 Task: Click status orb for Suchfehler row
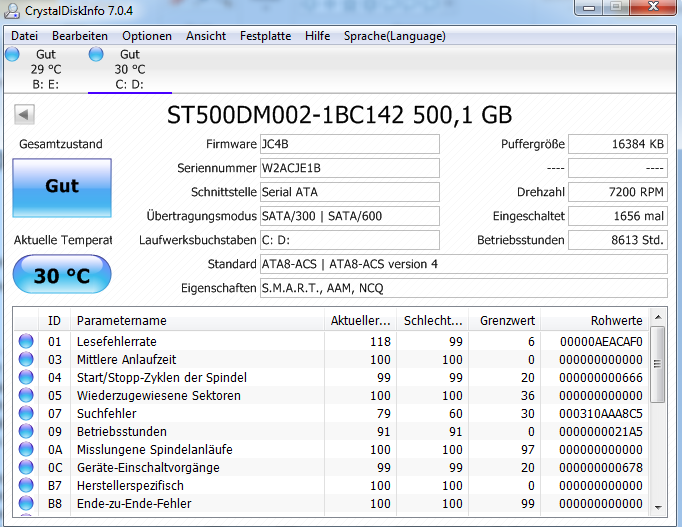pos(26,414)
